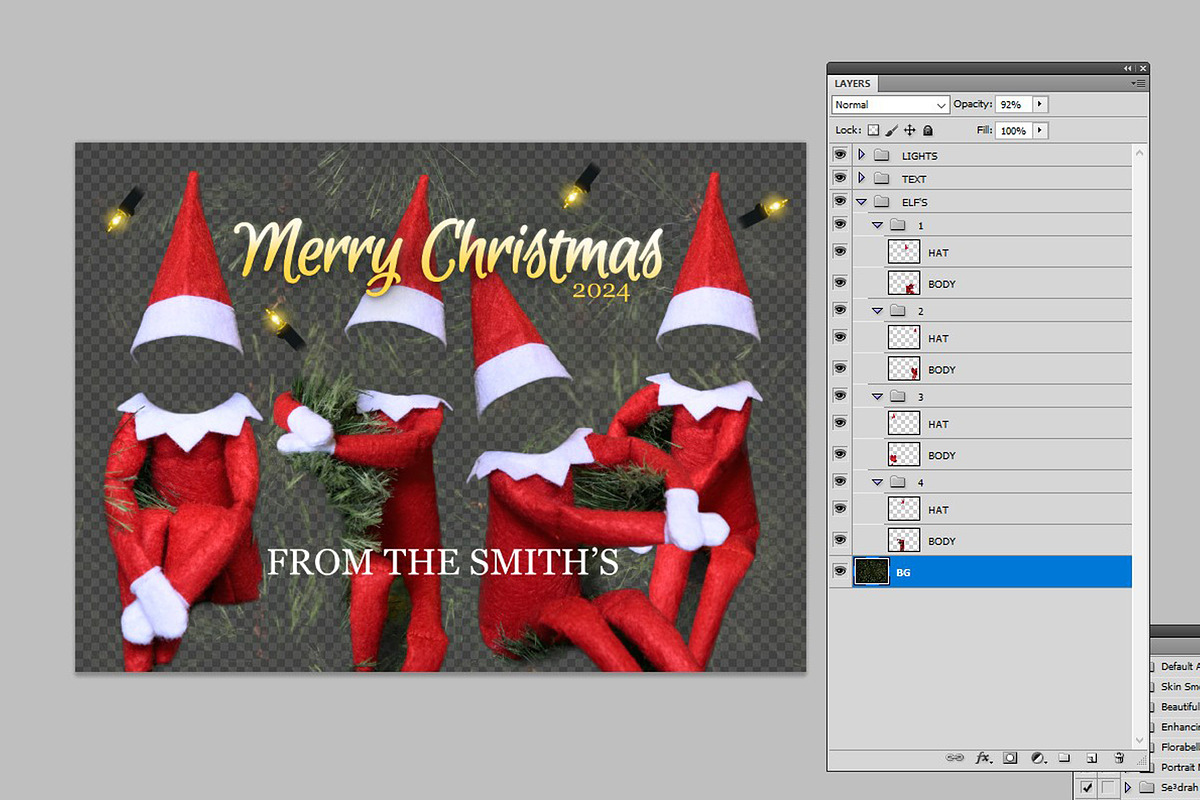Click the Lock all padlock icon

click(x=928, y=131)
